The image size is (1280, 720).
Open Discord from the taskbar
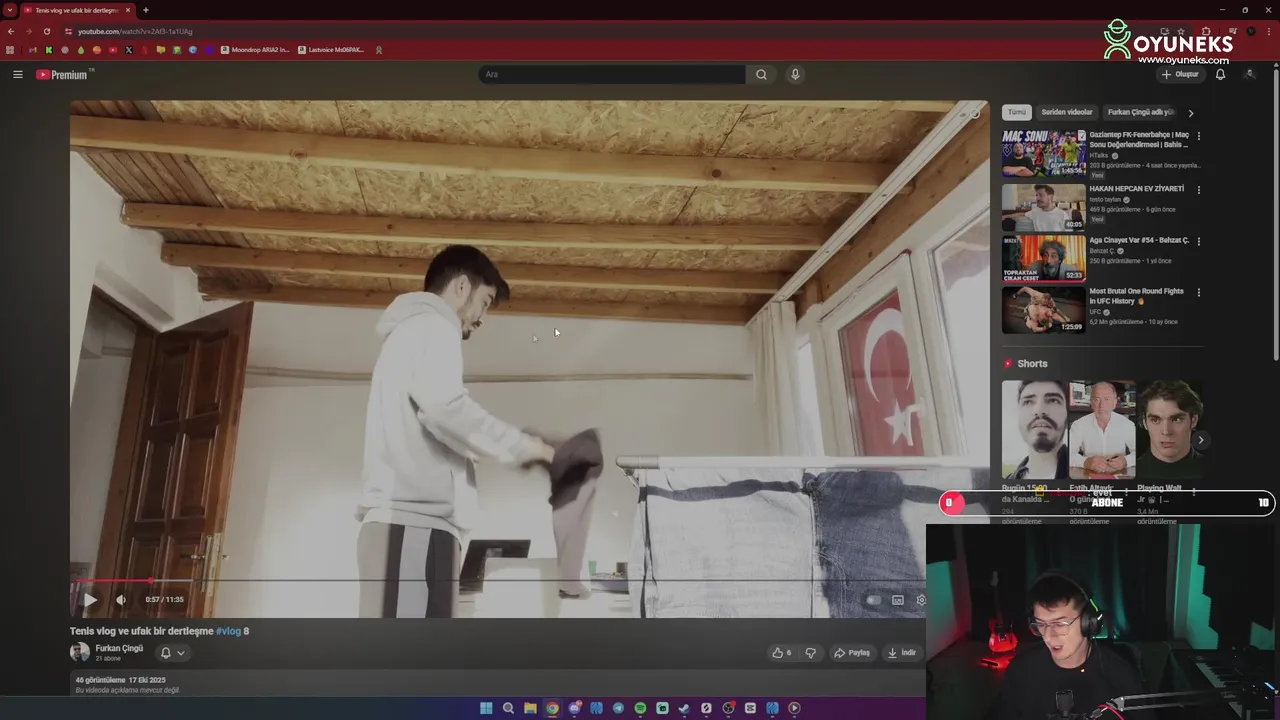click(574, 708)
